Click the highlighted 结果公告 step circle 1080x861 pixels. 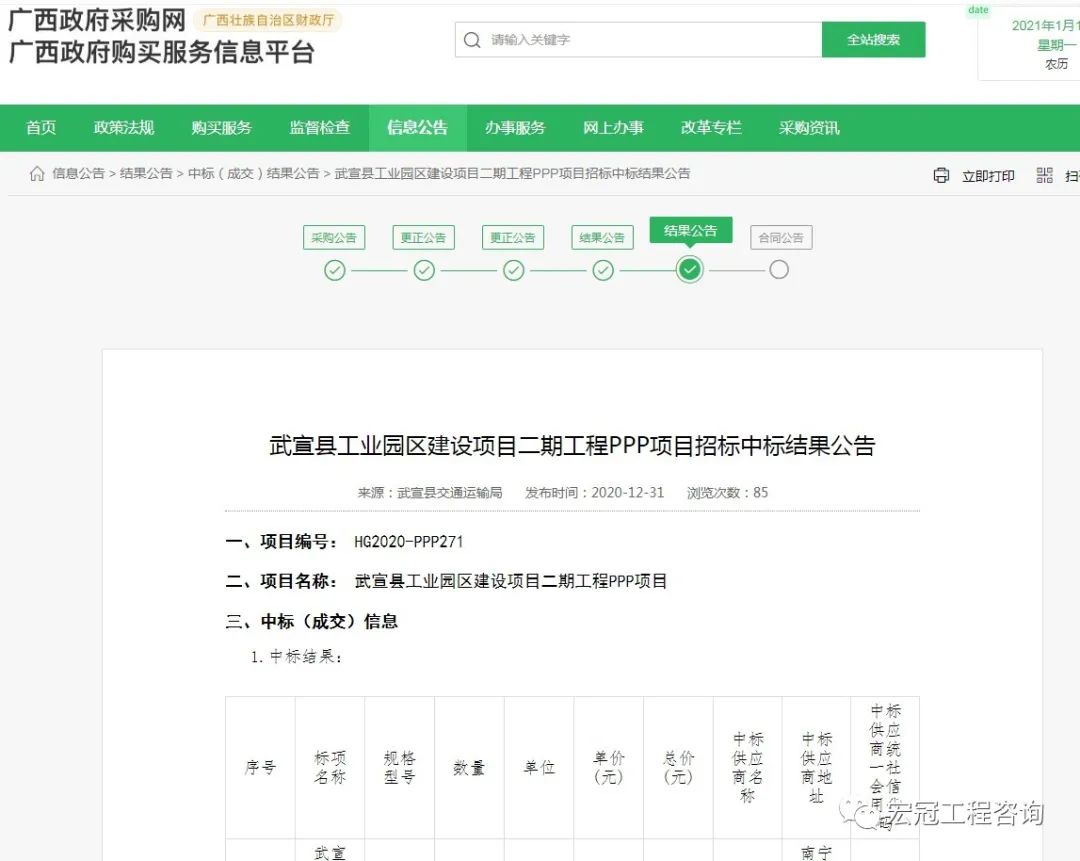tap(690, 270)
